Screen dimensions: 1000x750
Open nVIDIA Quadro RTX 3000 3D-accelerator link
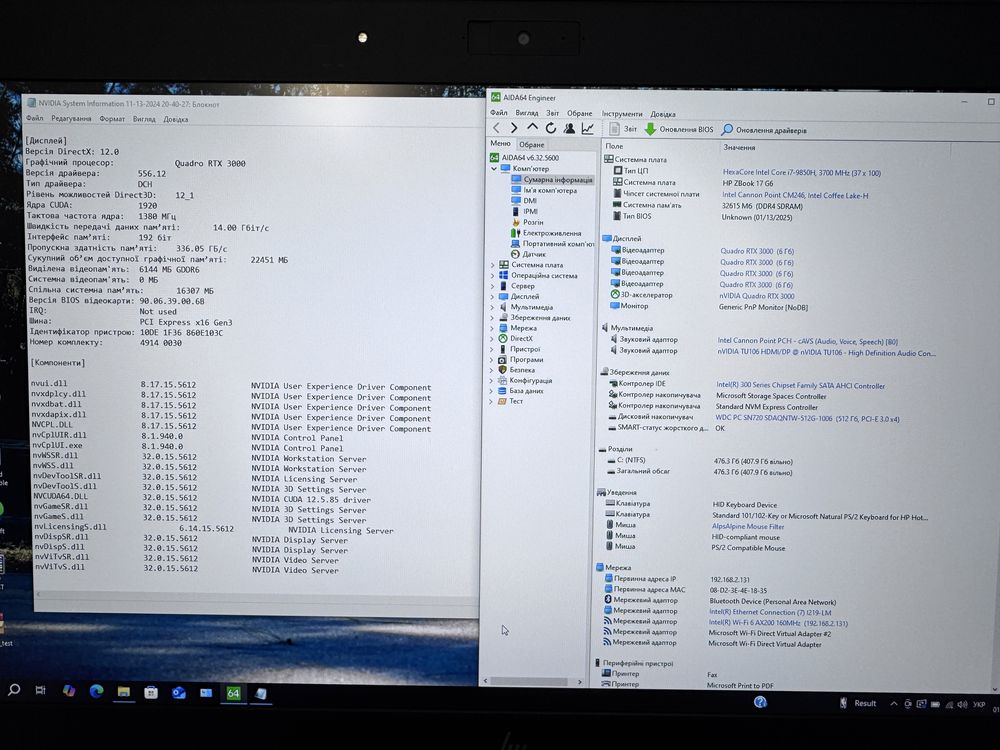[x=757, y=296]
